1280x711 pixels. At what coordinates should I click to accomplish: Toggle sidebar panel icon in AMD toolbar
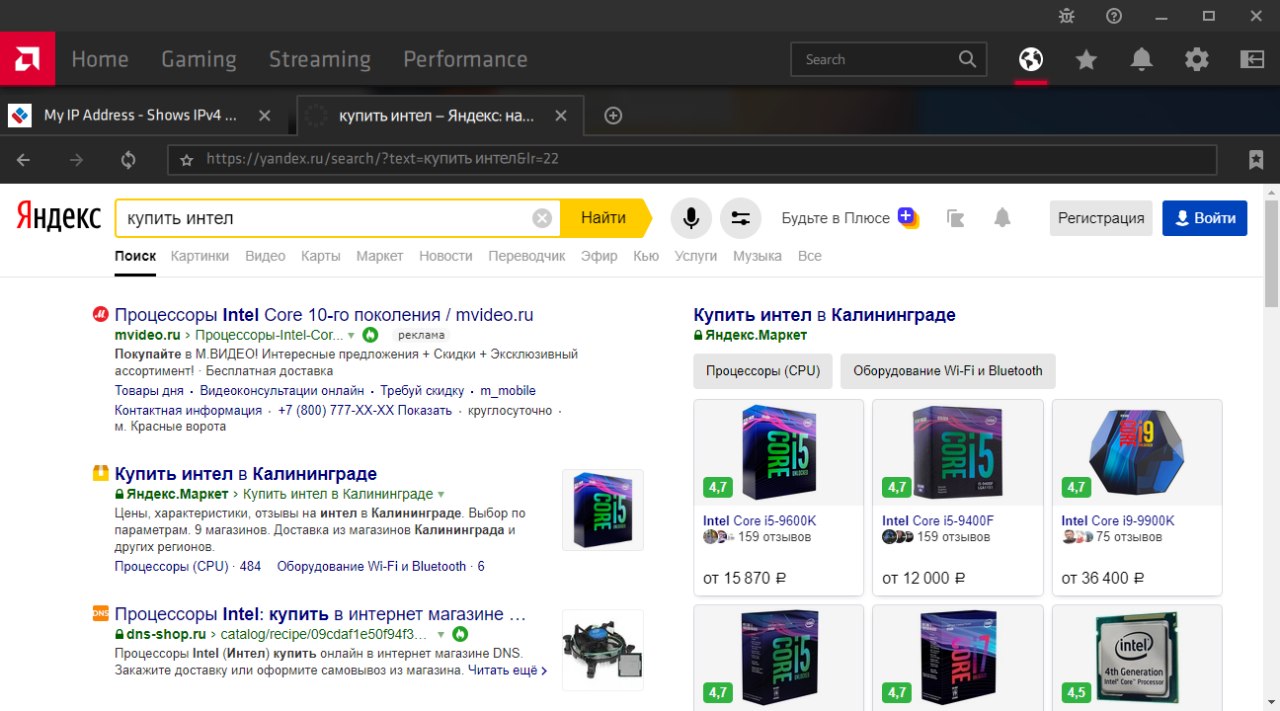point(1252,60)
